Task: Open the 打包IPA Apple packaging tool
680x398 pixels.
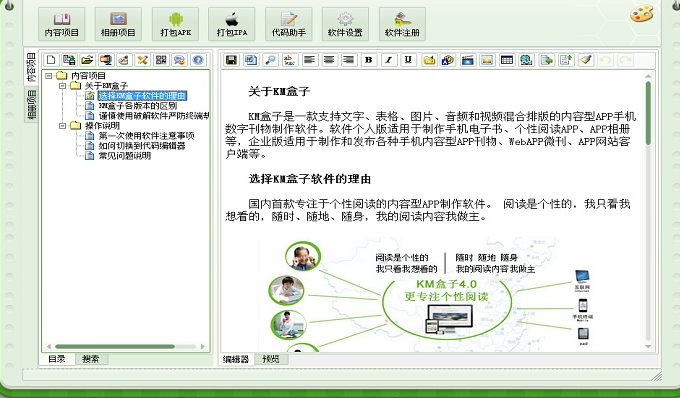Action: (x=232, y=24)
